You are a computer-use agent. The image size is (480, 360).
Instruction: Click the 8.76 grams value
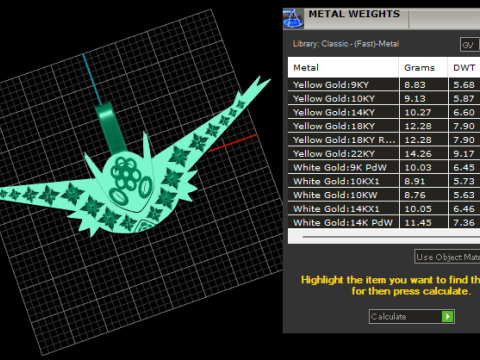pos(415,195)
